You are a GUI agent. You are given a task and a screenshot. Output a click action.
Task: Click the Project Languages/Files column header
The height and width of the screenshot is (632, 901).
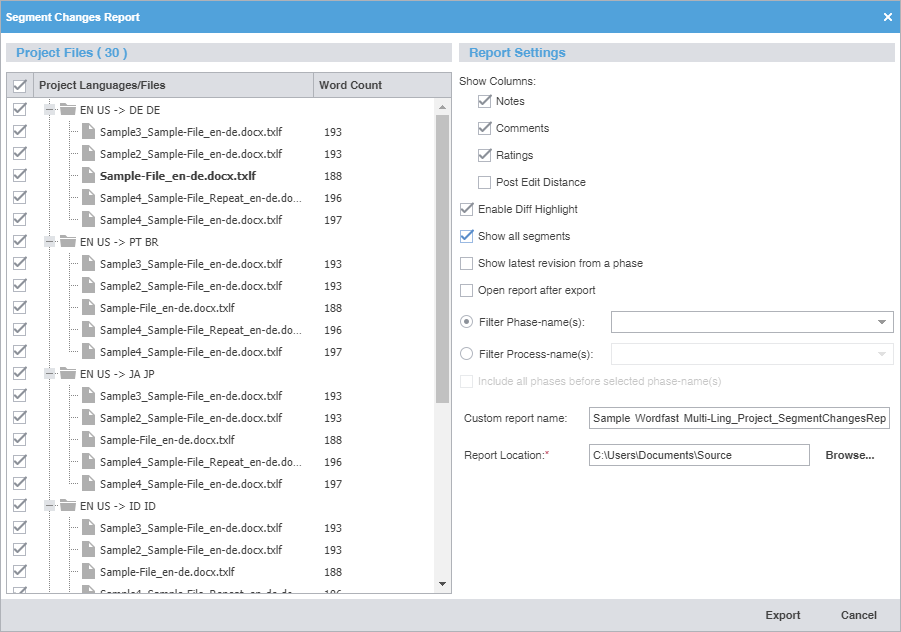click(172, 85)
